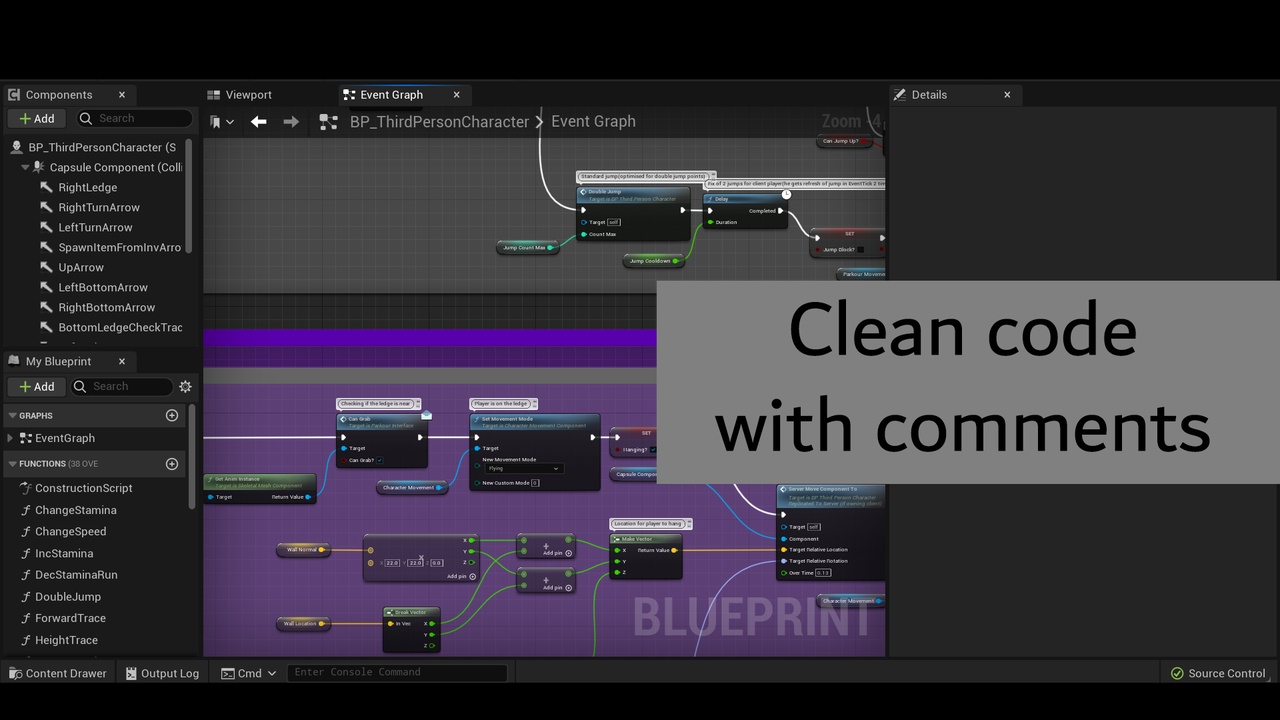1280x720 pixels.
Task: Click the graph icon beside the BP_ThirdPersonCharacter breadcrumb
Action: pos(328,122)
